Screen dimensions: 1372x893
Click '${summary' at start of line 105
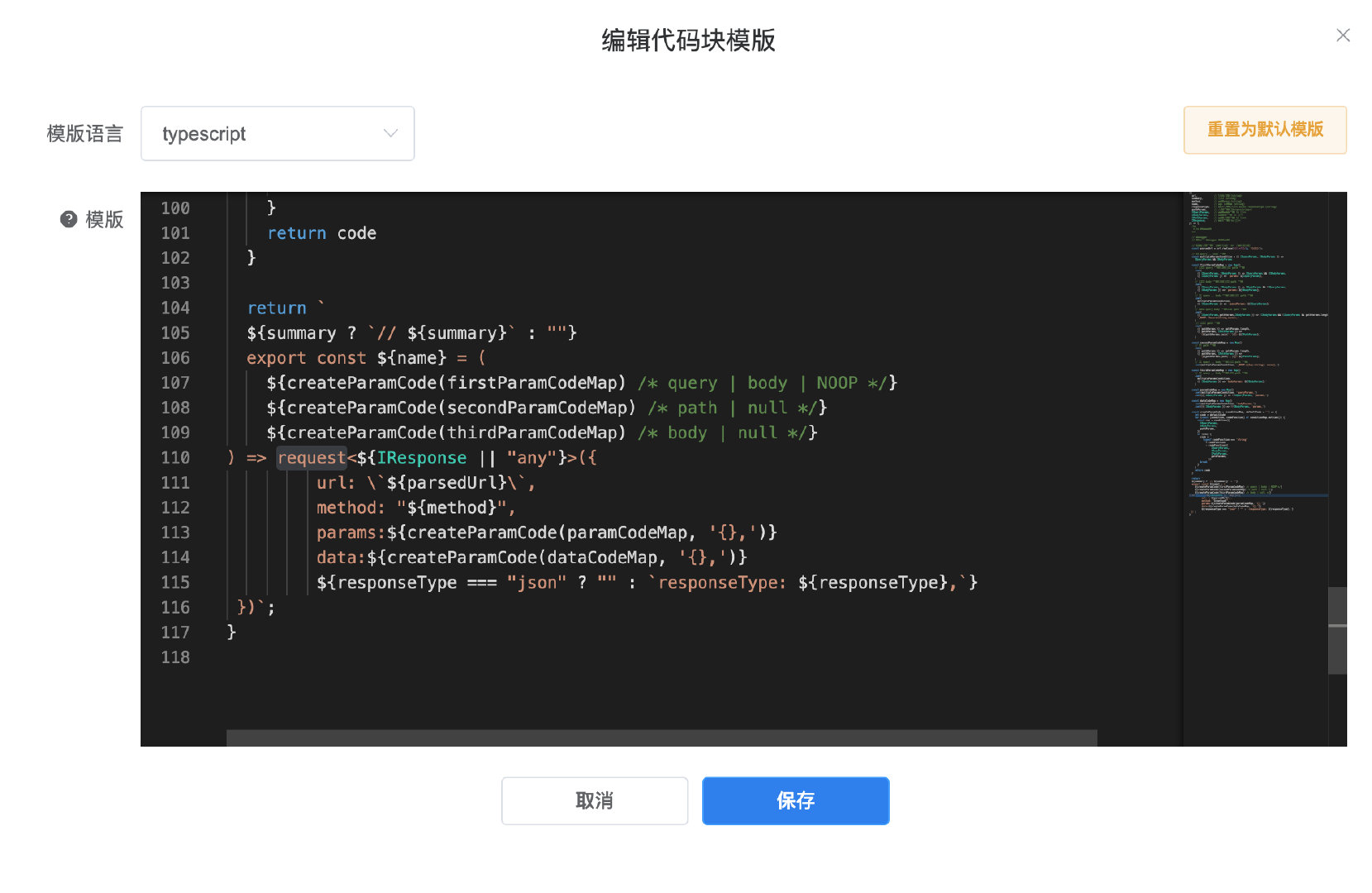tap(291, 333)
